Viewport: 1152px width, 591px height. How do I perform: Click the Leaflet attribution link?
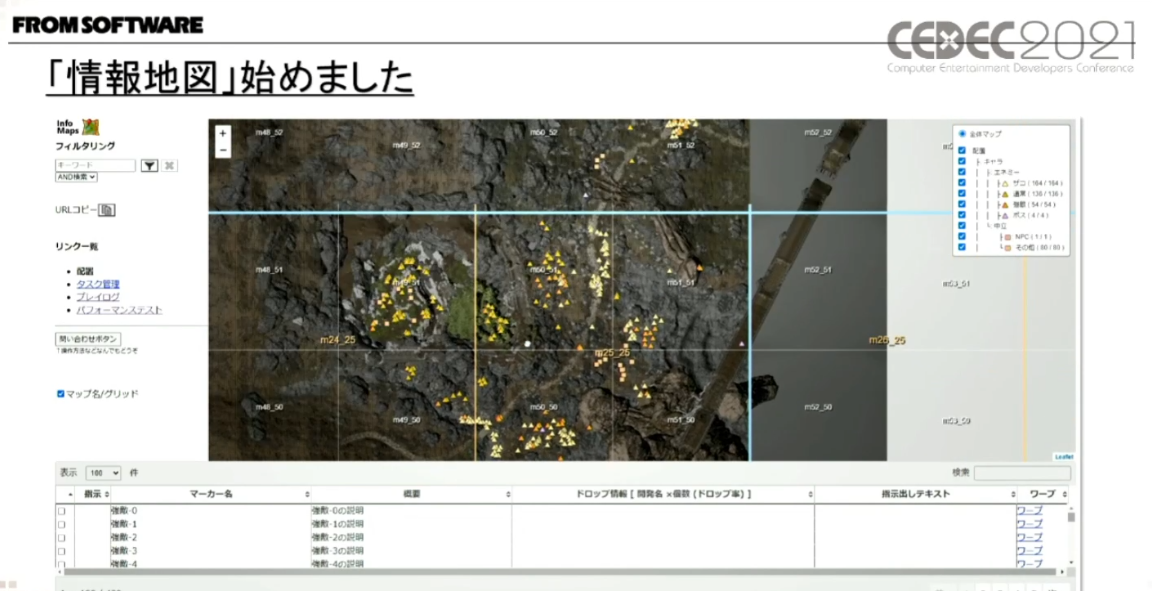coord(1064,457)
